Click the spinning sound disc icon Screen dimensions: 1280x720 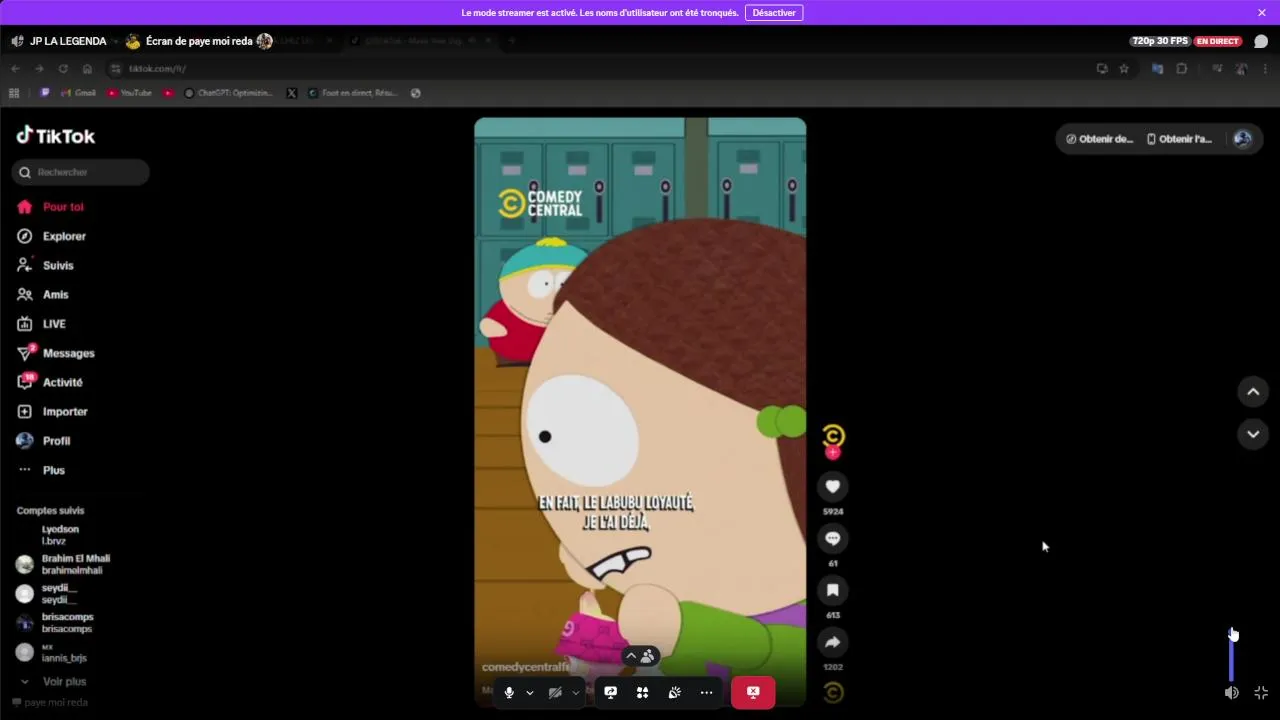(x=833, y=692)
